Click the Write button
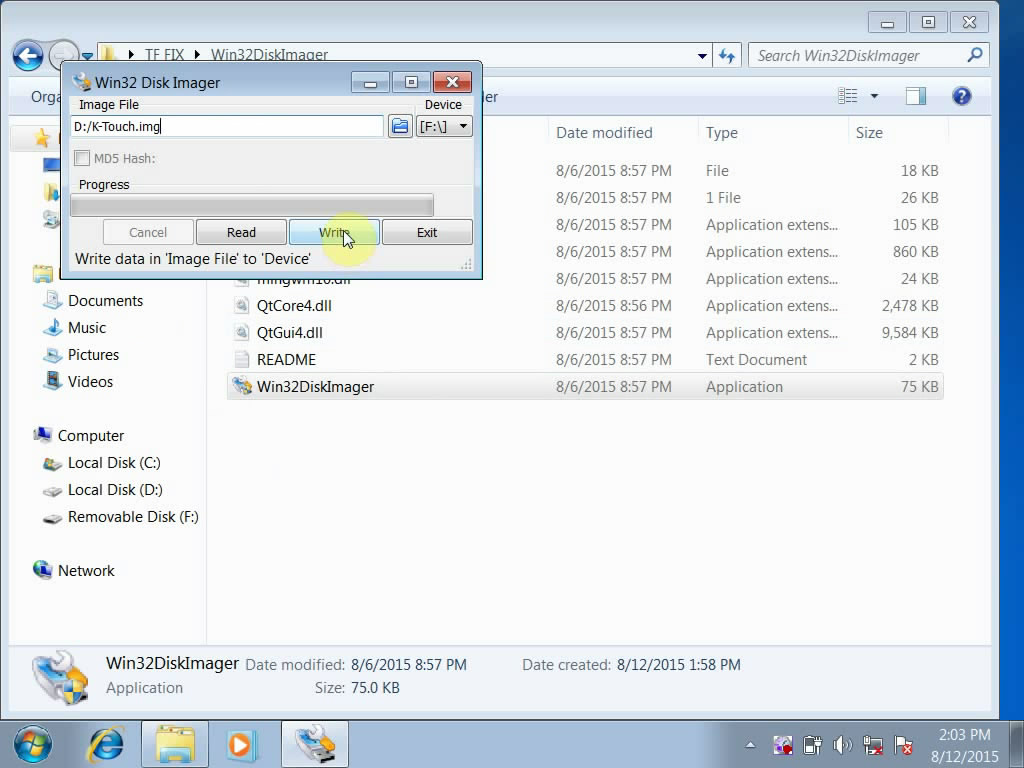1024x768 pixels. [x=334, y=232]
